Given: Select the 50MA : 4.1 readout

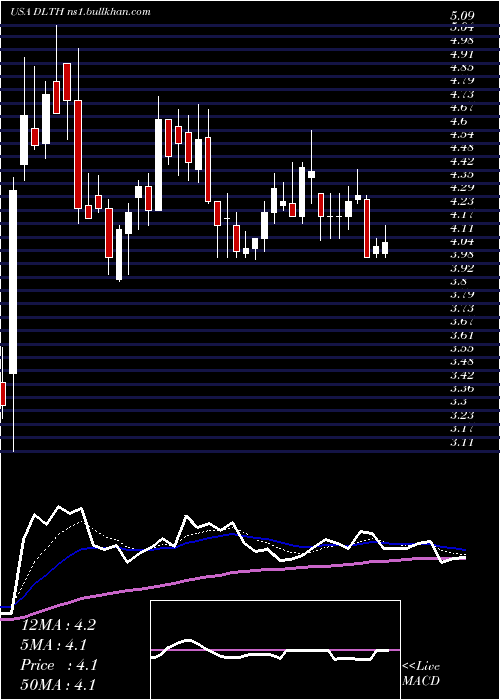Looking at the screenshot, I should [x=58, y=685].
